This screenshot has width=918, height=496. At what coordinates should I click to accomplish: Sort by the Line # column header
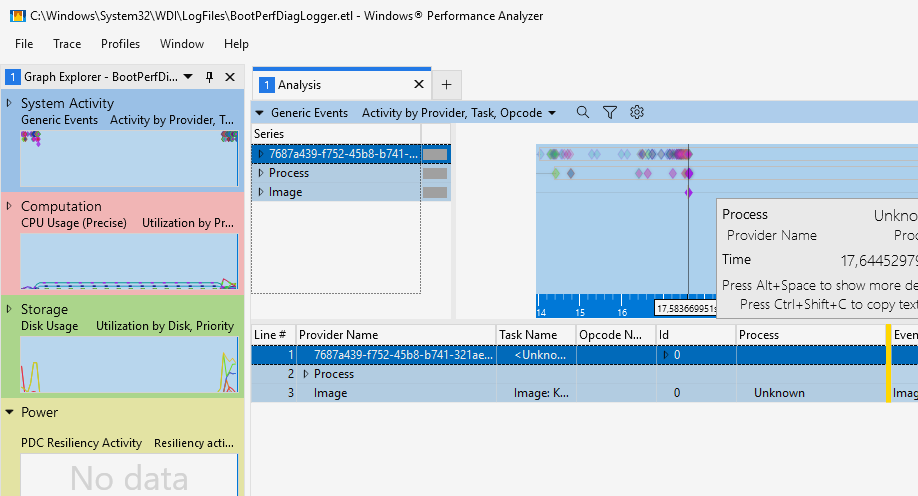coord(273,335)
